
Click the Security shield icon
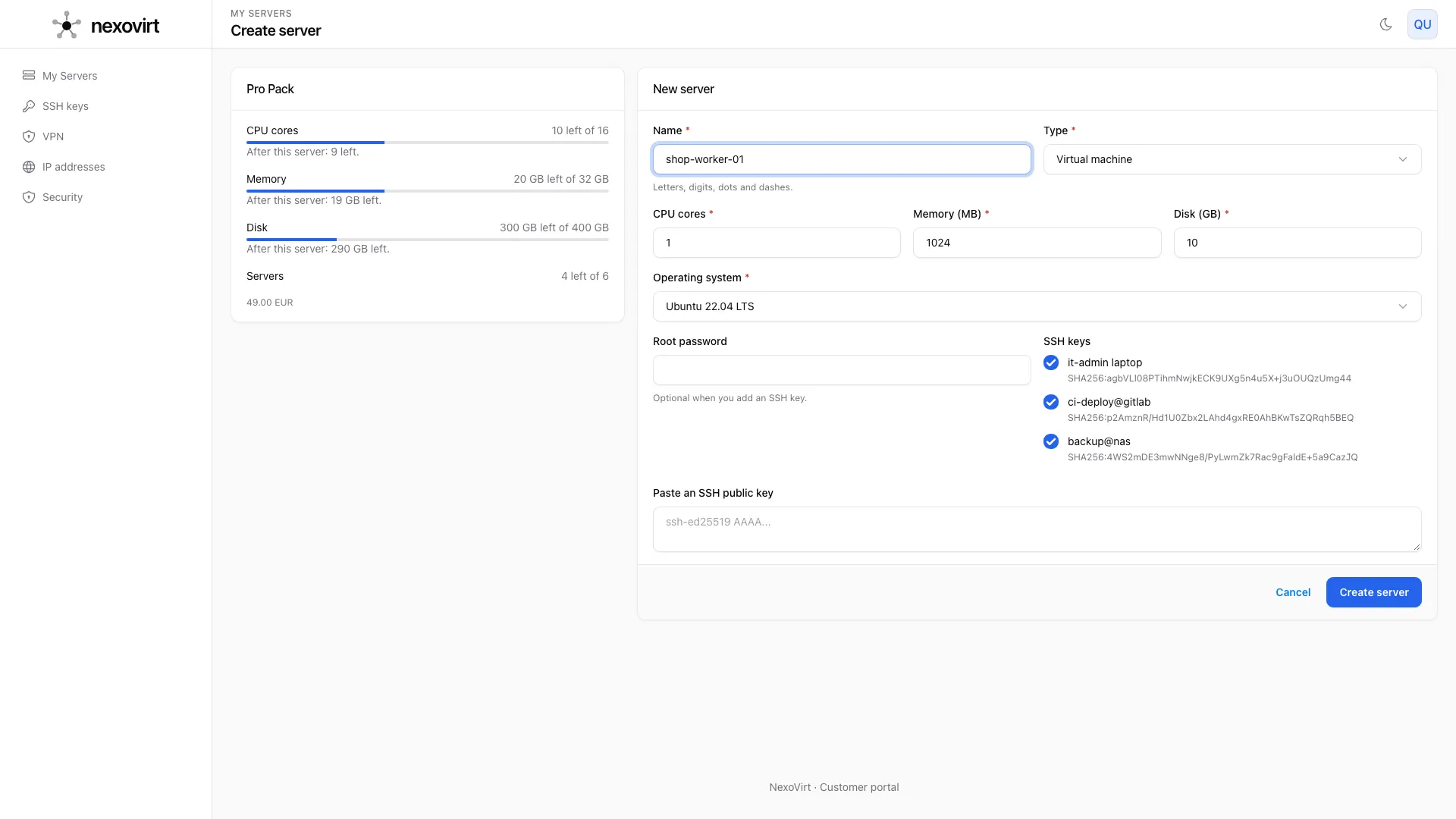29,197
